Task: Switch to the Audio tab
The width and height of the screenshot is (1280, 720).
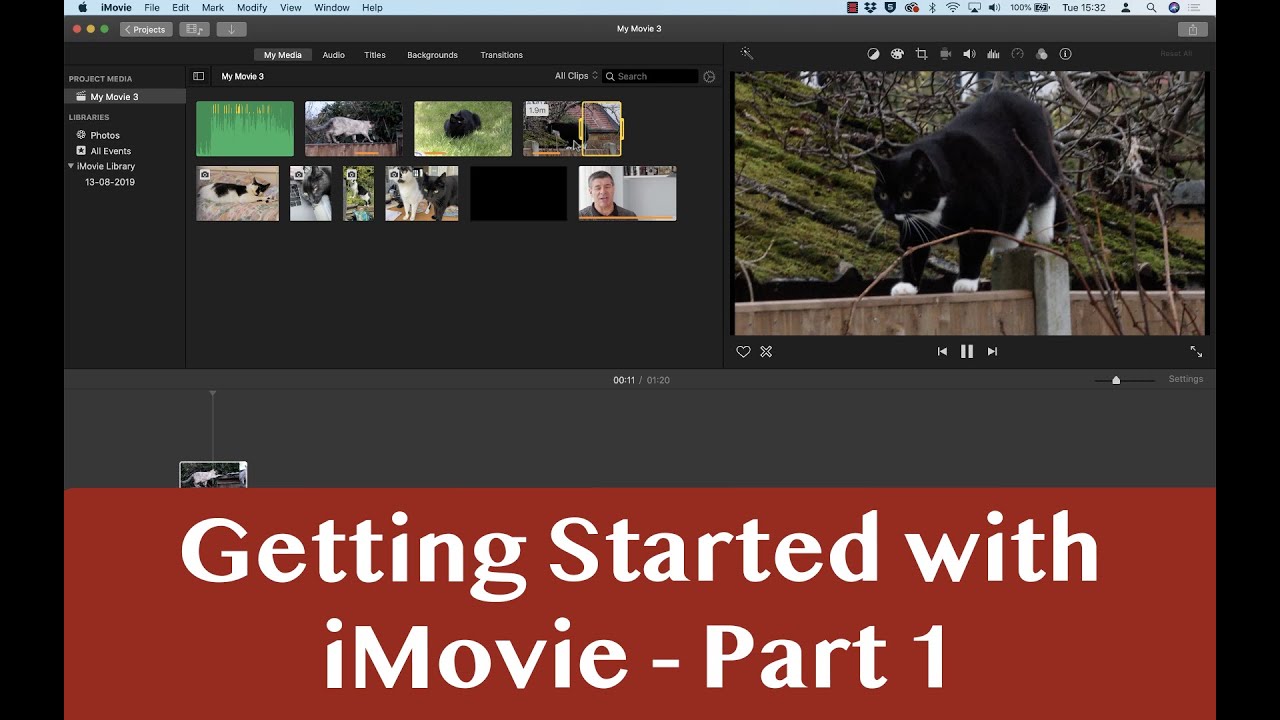Action: click(x=333, y=55)
